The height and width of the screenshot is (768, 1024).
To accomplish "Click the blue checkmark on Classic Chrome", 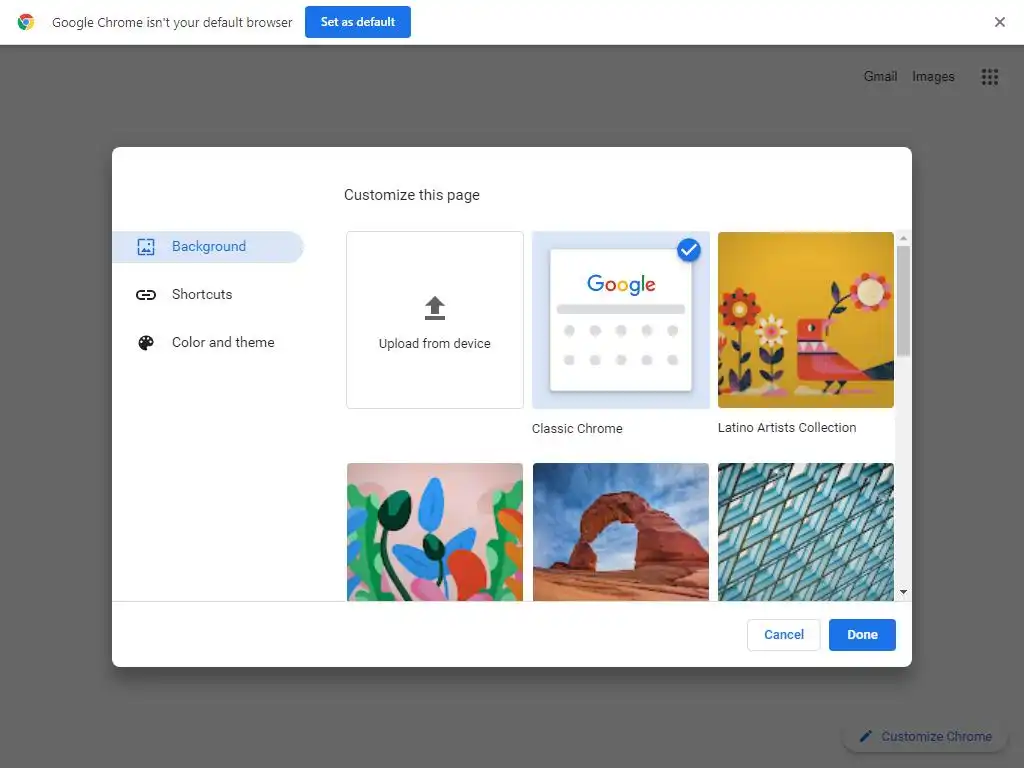I will (688, 250).
